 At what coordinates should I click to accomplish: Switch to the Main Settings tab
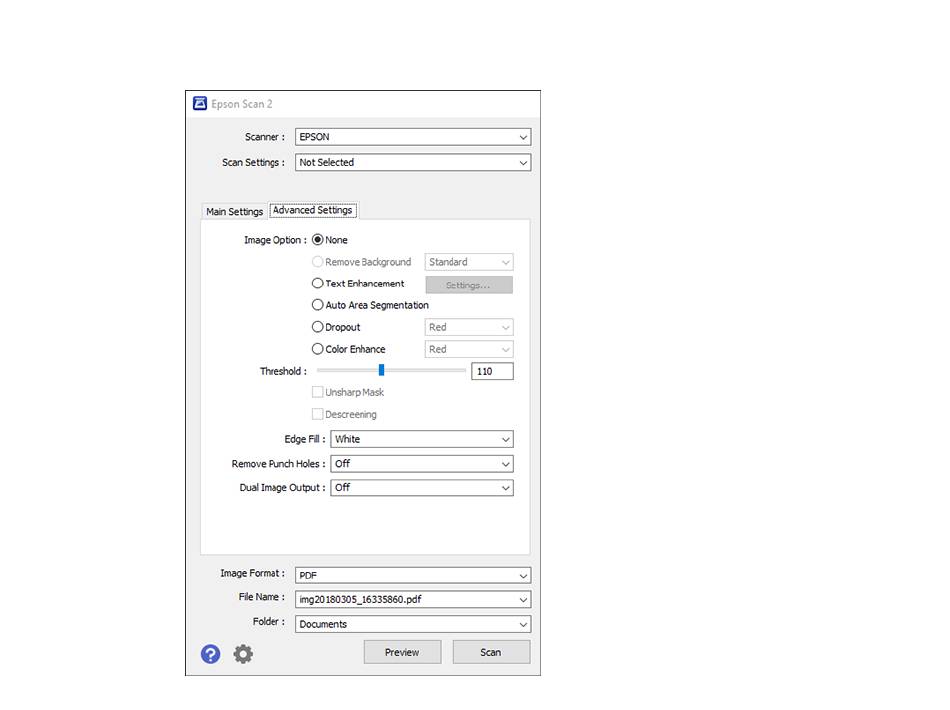(234, 211)
